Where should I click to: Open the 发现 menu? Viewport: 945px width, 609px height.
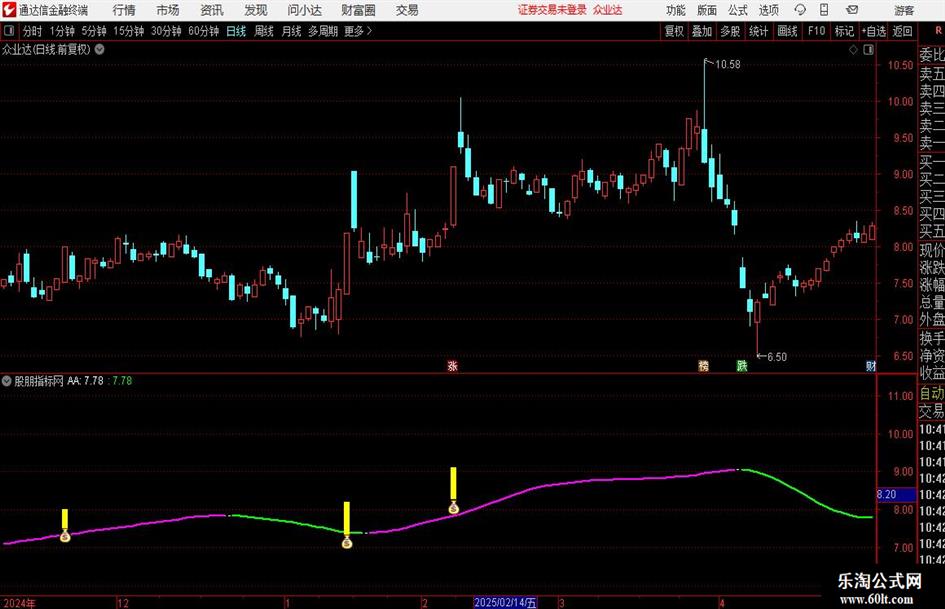click(256, 10)
